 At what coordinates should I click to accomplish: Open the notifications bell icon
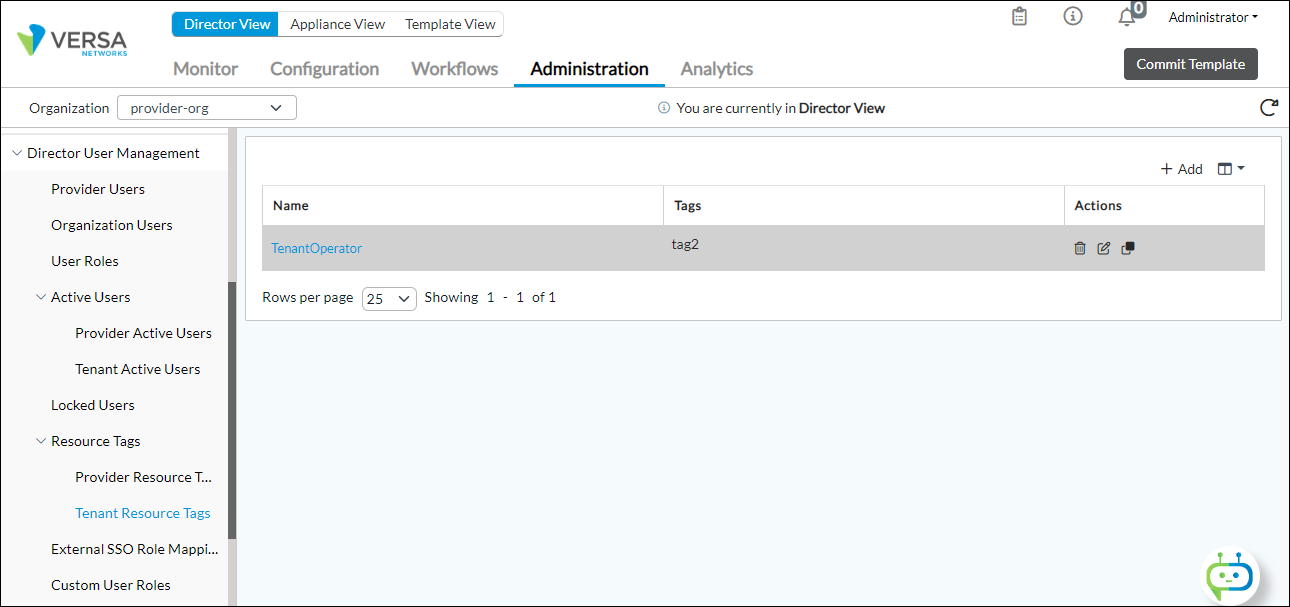pyautogui.click(x=1127, y=18)
